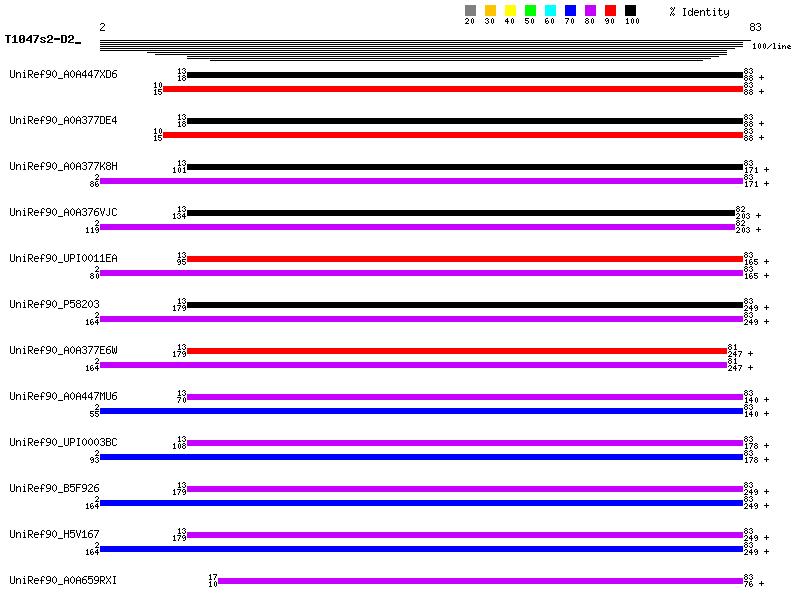The height and width of the screenshot is (600, 800).
Task: Click the T1047s2-D2_ query label
Action: pos(42,40)
